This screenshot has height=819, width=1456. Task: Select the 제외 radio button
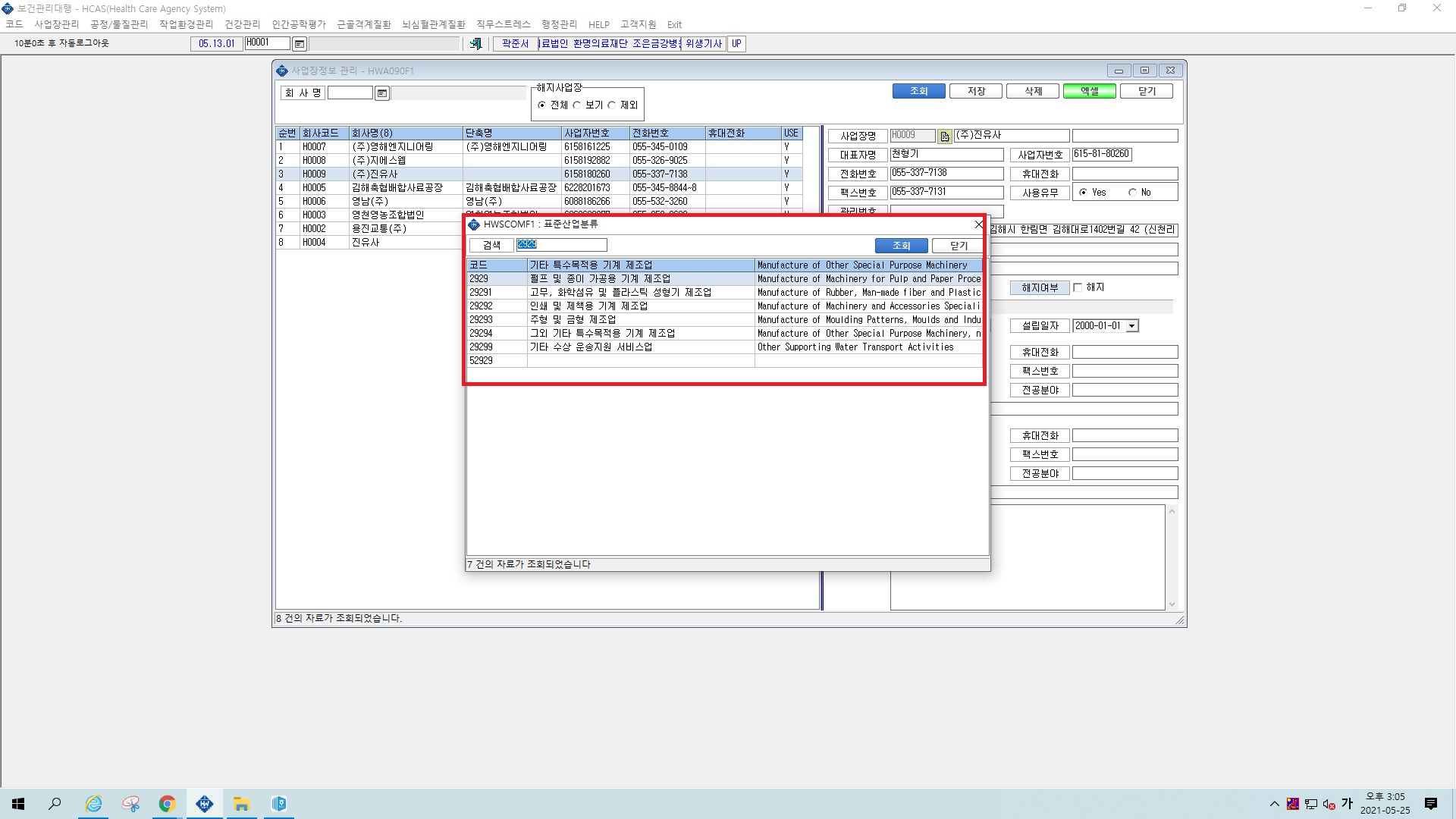[x=612, y=105]
